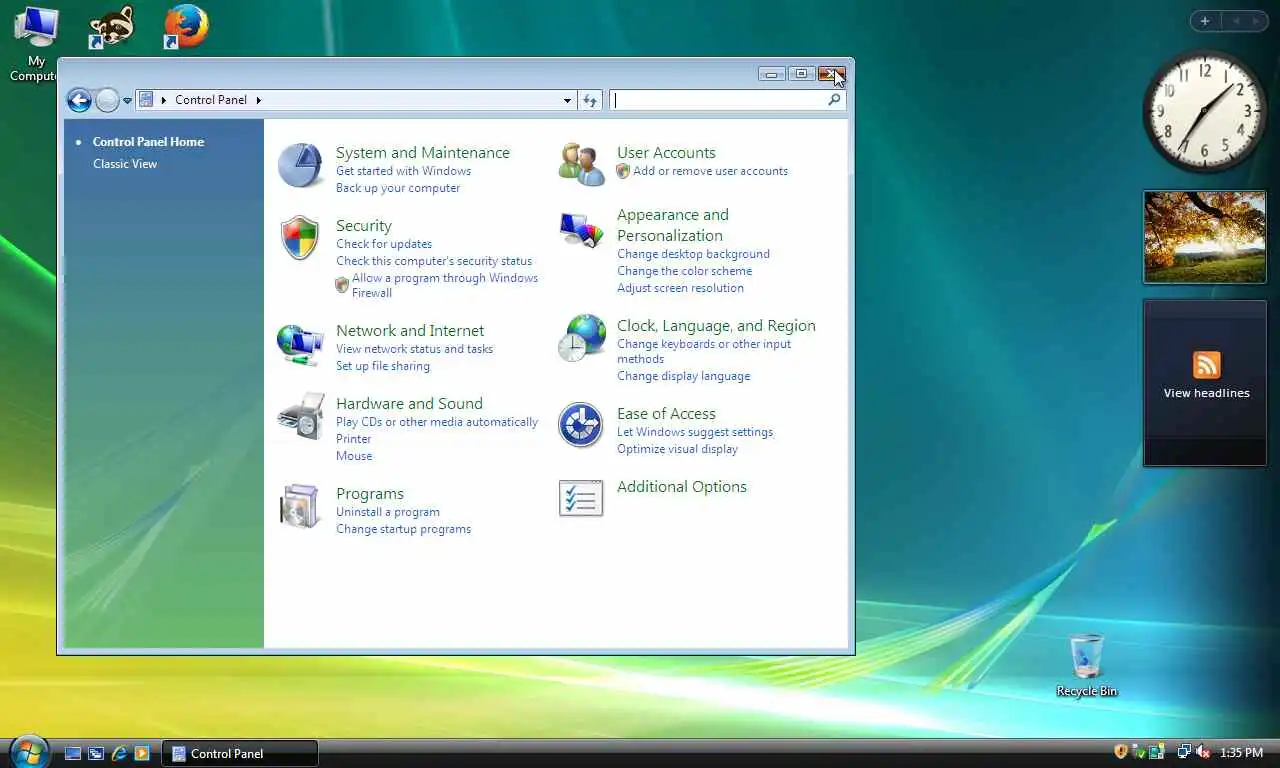Click the Additional Options checklist icon

coord(581,498)
